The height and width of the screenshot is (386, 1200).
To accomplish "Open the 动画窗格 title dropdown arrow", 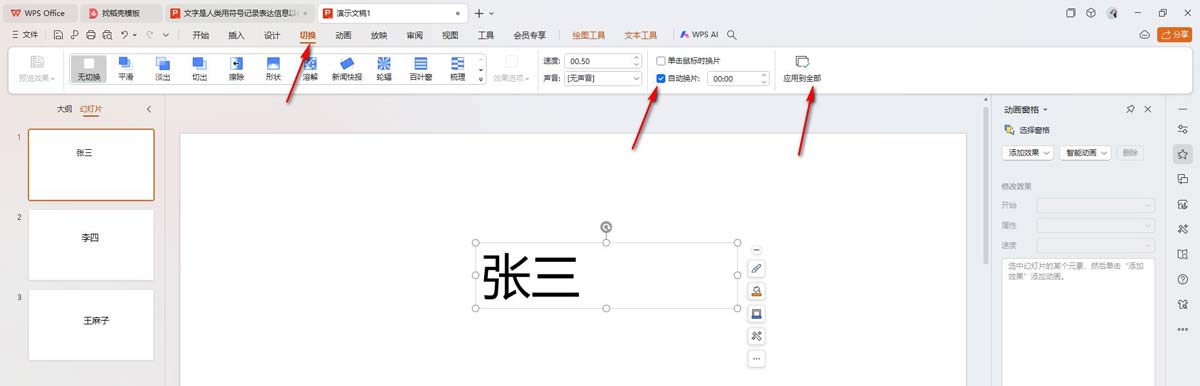I will click(1045, 109).
